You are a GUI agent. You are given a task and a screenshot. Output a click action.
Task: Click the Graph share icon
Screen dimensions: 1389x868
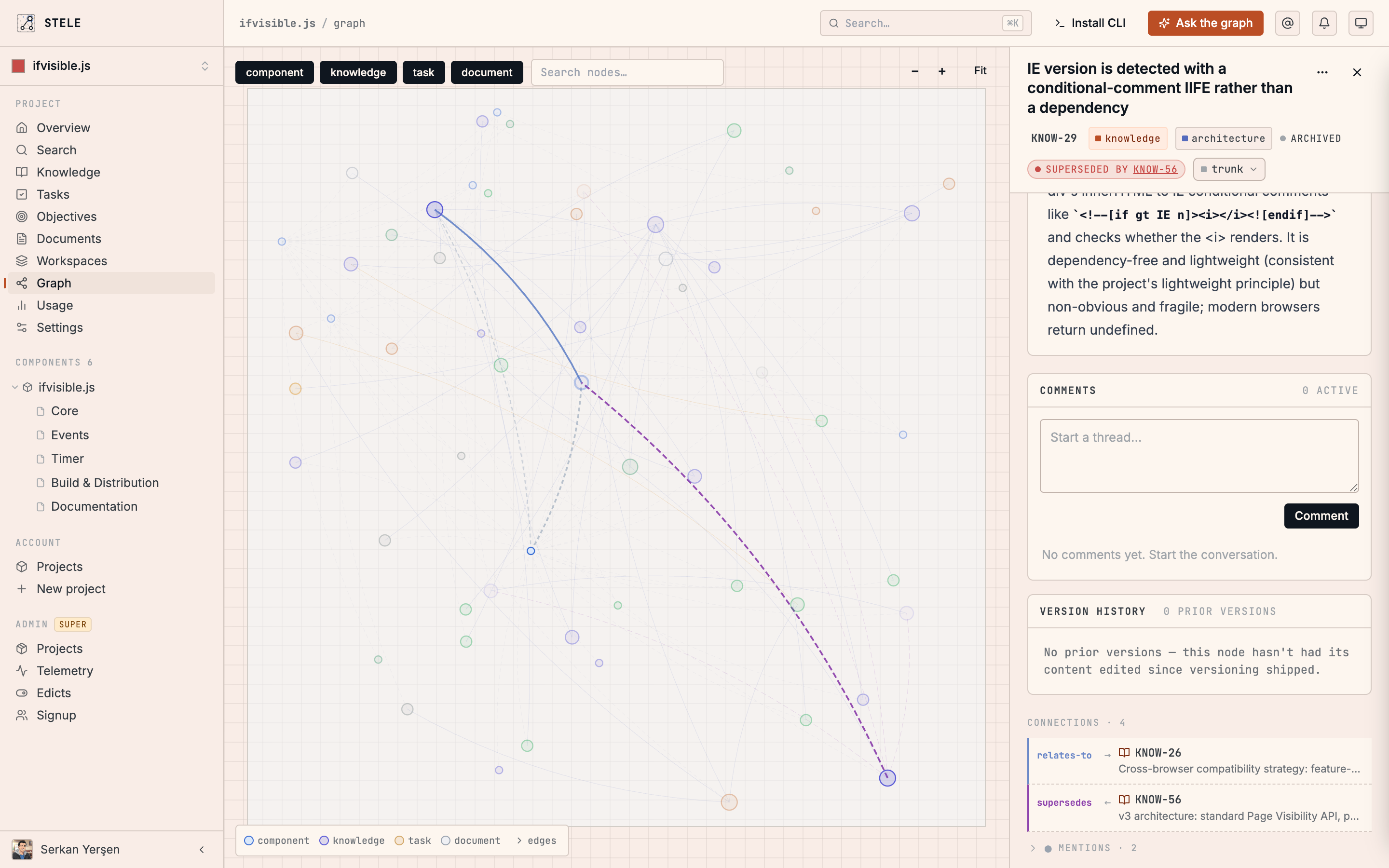[x=22, y=283]
